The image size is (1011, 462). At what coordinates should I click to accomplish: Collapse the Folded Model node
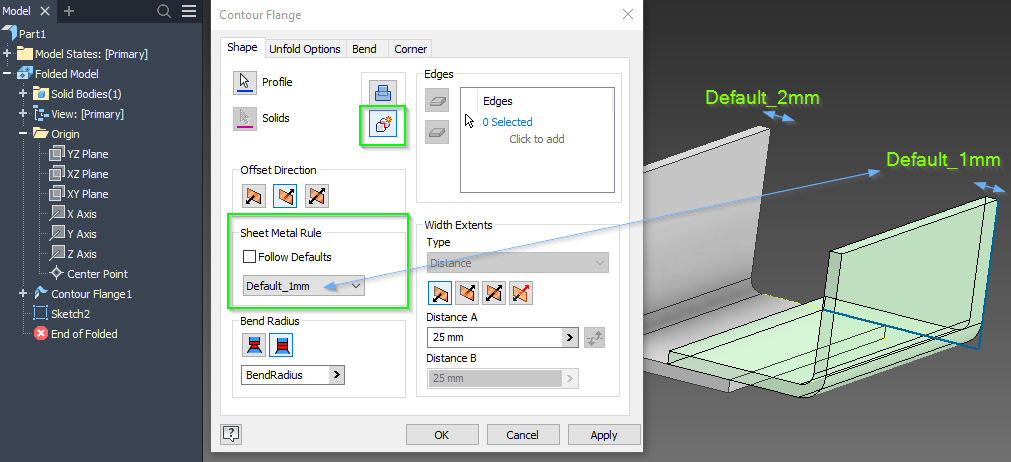7,74
